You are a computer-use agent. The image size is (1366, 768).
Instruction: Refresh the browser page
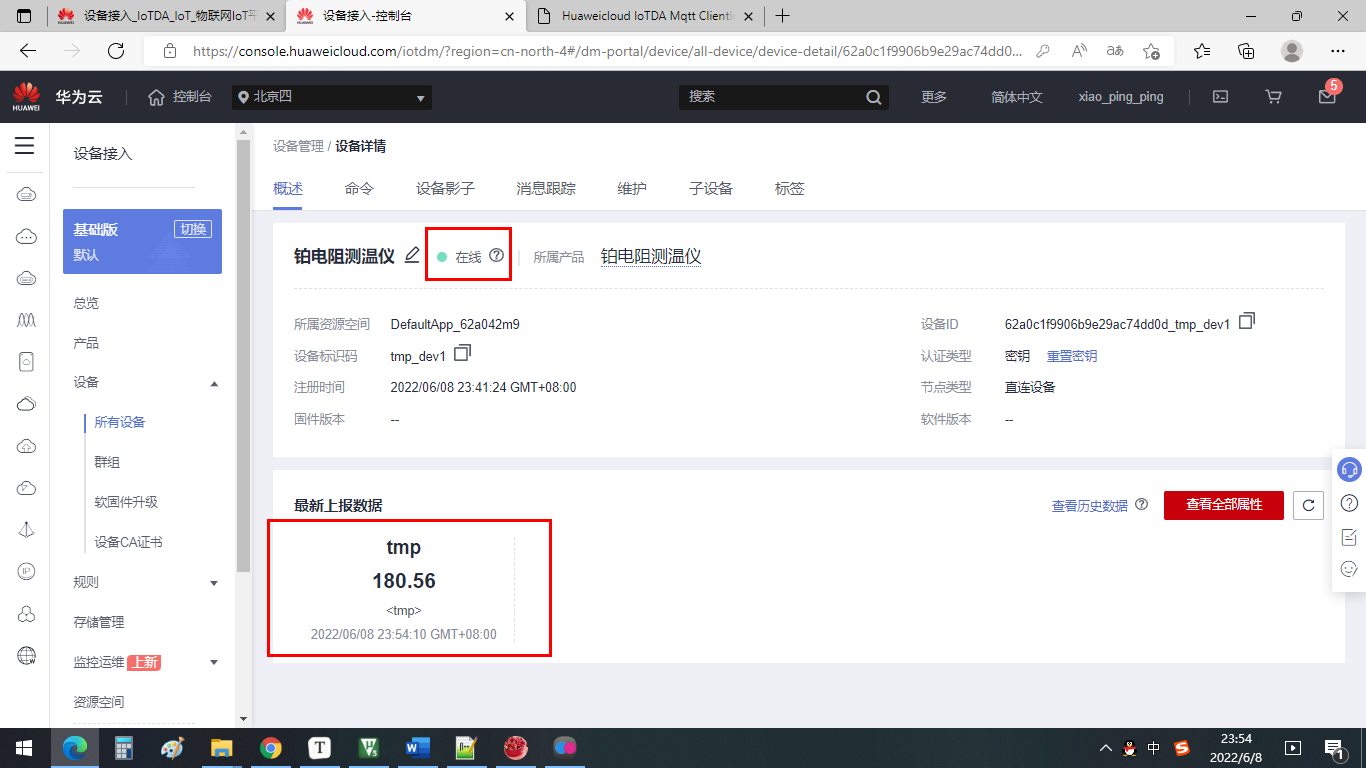click(116, 50)
